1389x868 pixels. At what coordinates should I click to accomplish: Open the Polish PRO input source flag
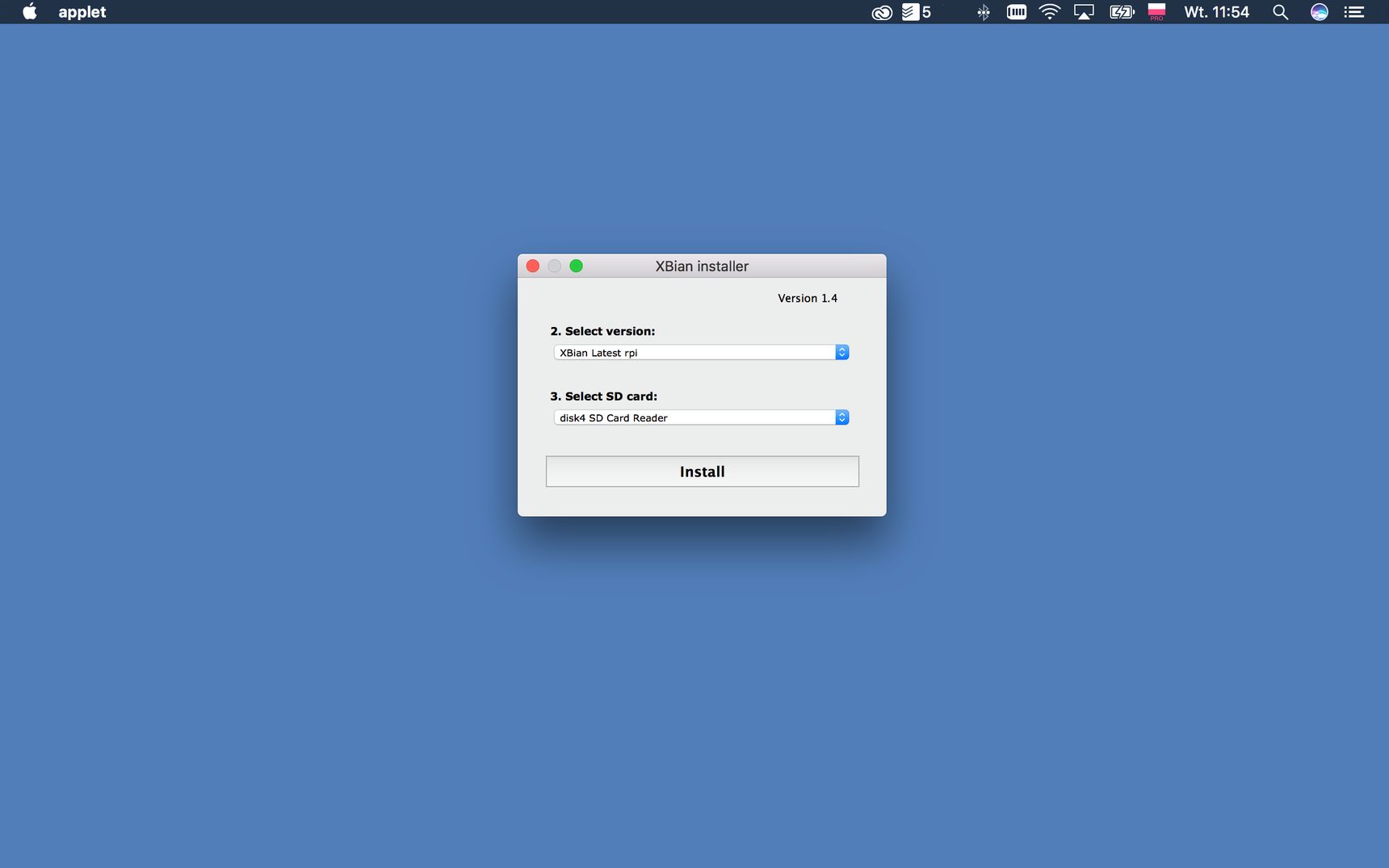coord(1156,12)
